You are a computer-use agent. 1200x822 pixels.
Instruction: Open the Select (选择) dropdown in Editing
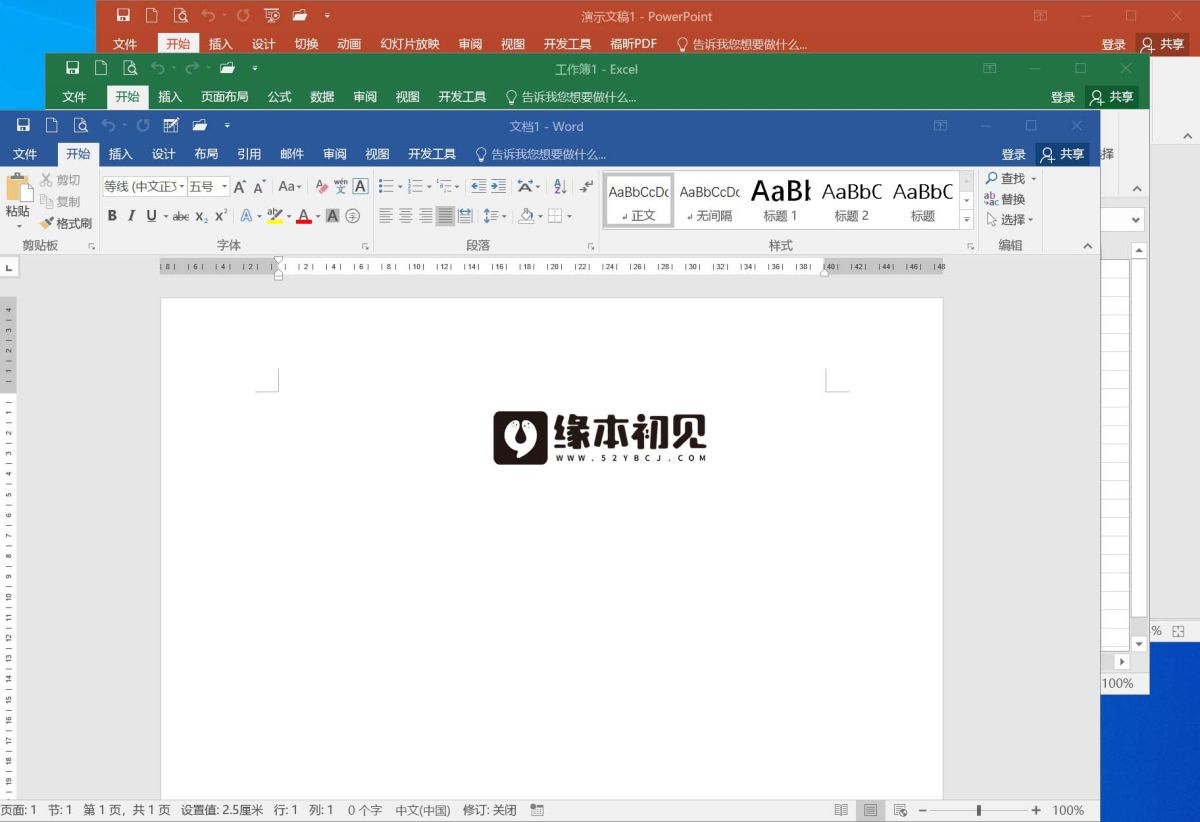point(1010,219)
